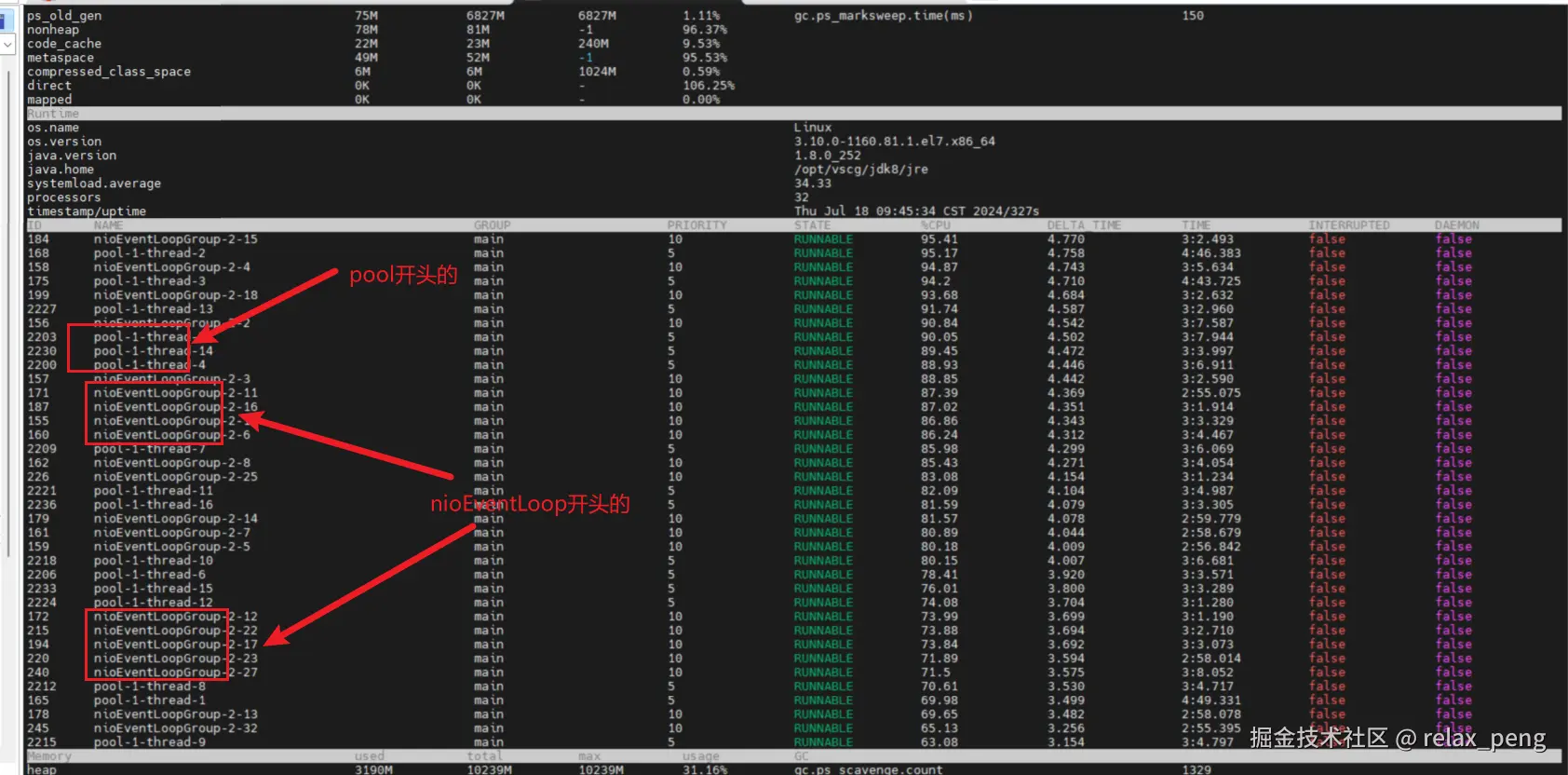Click the direct memory row label
The image size is (1568, 775).
pyautogui.click(x=48, y=86)
